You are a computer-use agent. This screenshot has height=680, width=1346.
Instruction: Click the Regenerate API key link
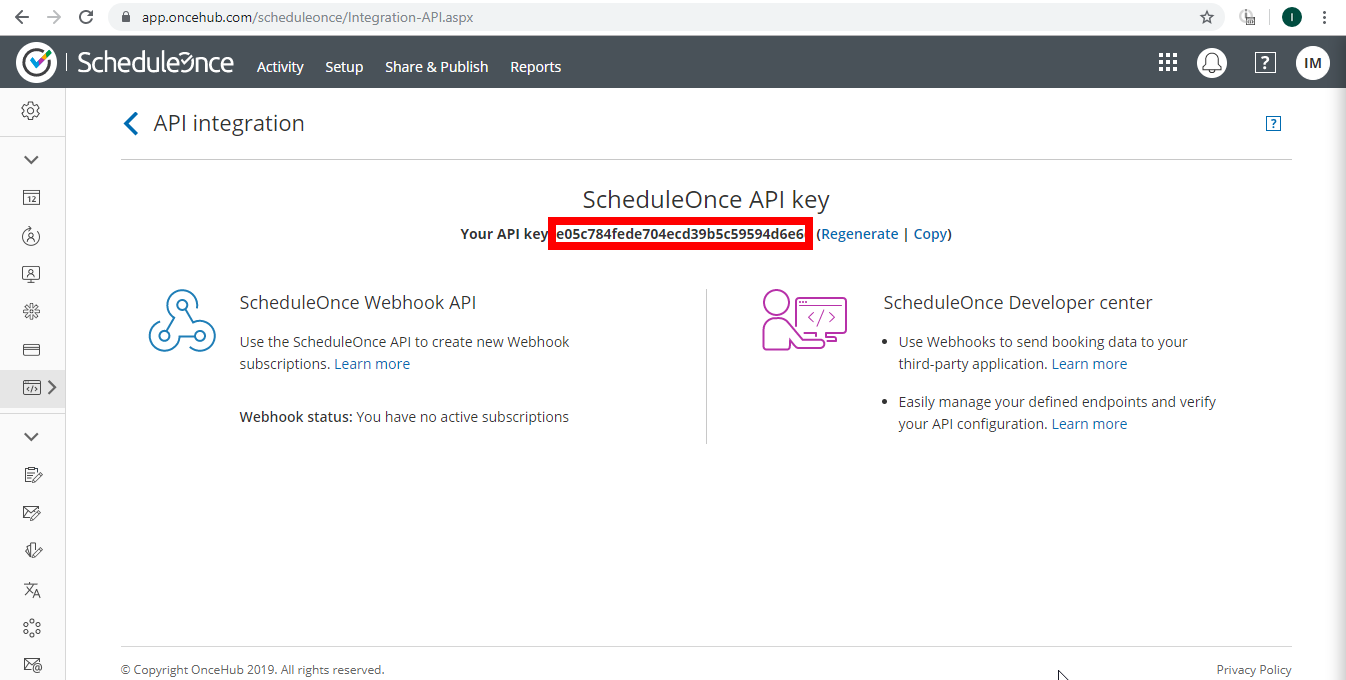(x=860, y=234)
